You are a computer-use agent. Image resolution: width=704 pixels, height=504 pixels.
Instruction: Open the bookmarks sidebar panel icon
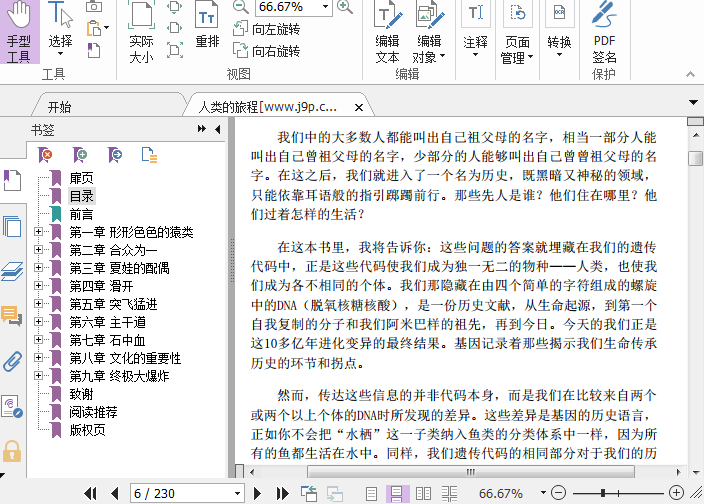click(x=12, y=181)
